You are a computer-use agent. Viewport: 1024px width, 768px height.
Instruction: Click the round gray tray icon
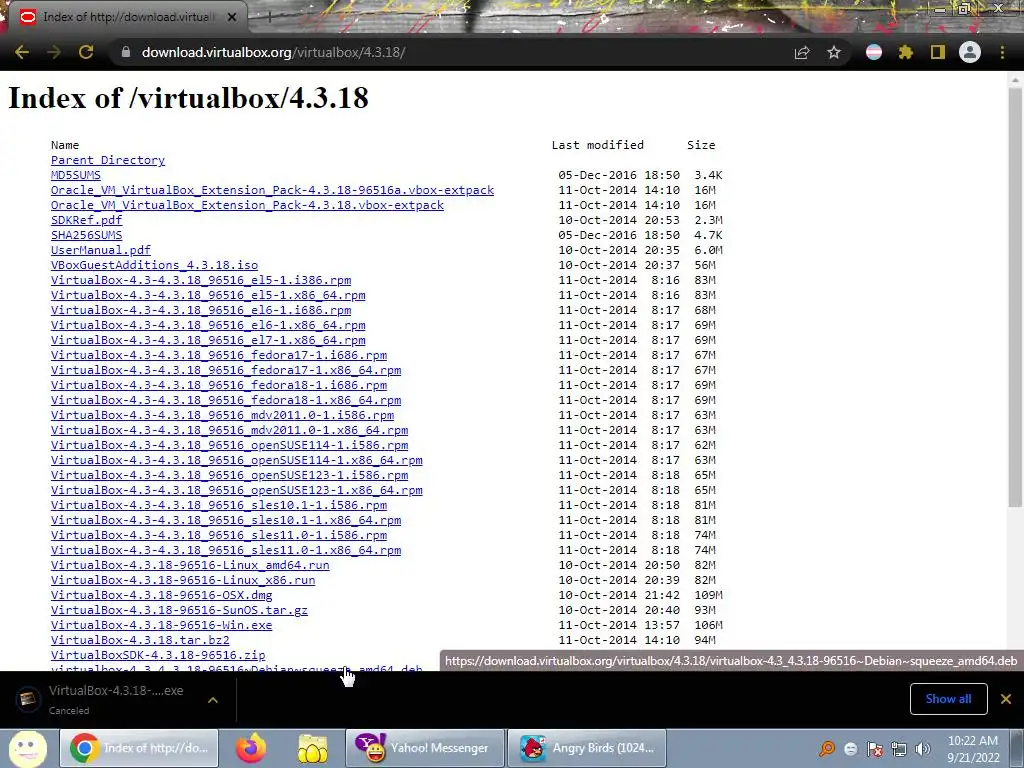[850, 749]
